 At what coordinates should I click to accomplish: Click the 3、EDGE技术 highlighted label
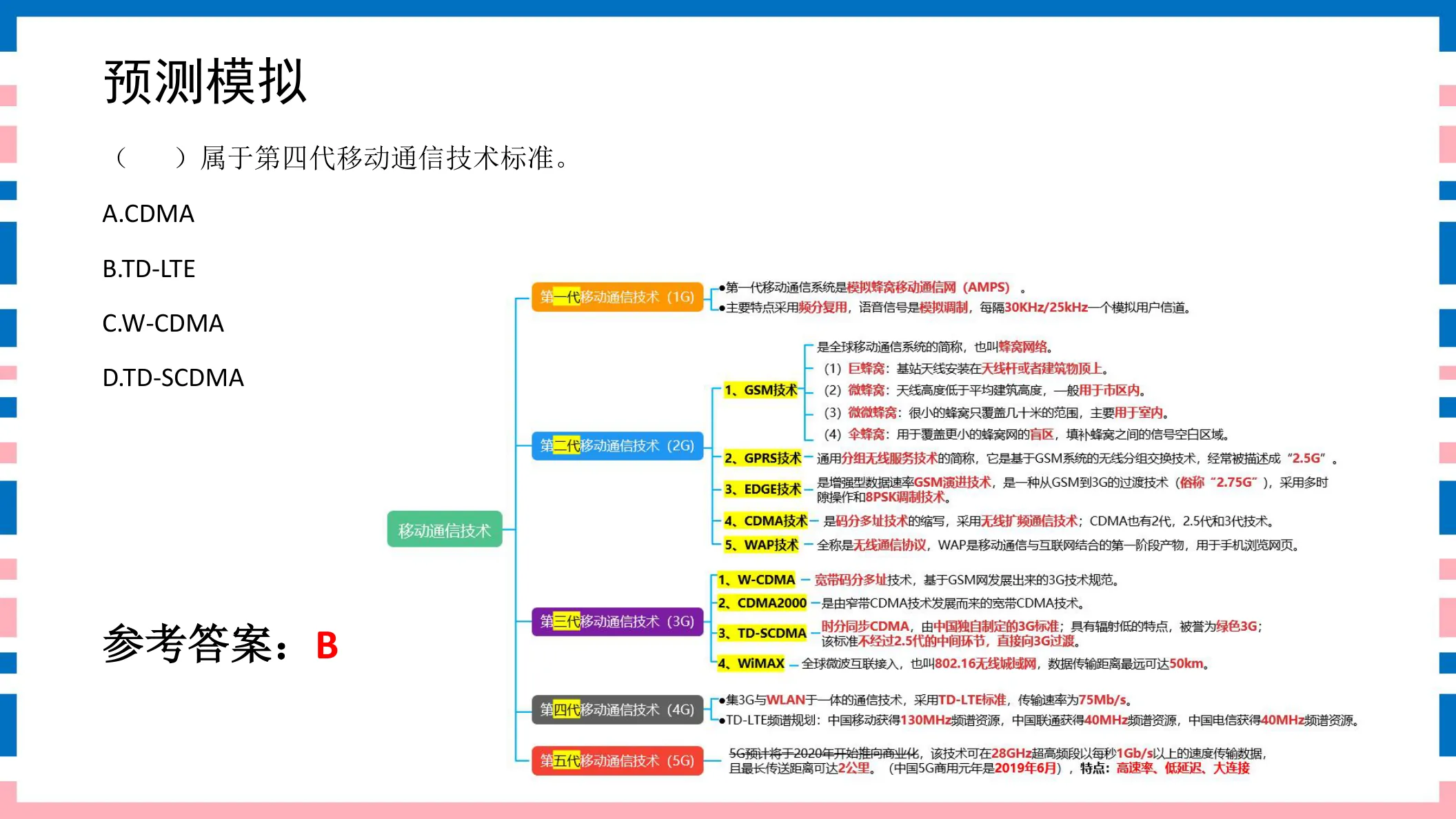(x=762, y=489)
